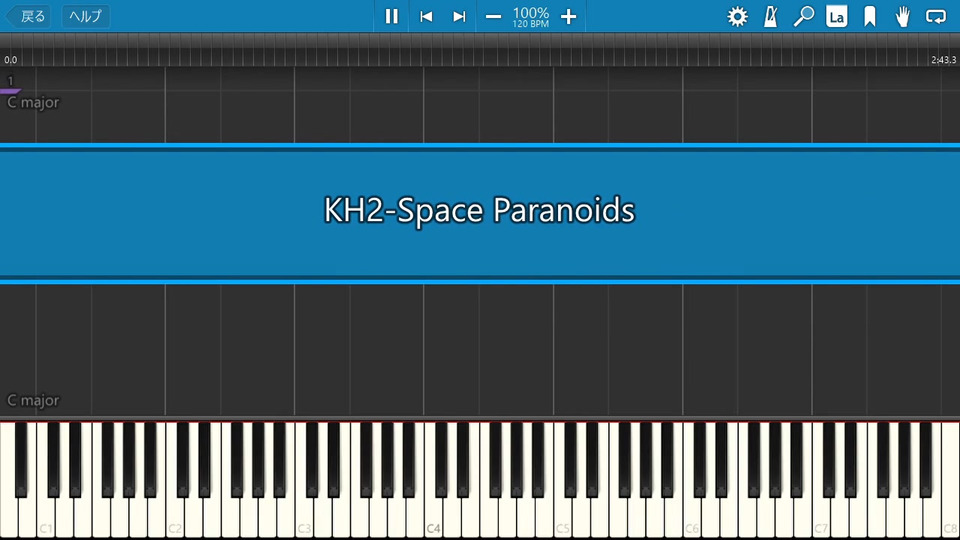The width and height of the screenshot is (960, 540).
Task: Skip forward to next section
Action: click(x=459, y=17)
